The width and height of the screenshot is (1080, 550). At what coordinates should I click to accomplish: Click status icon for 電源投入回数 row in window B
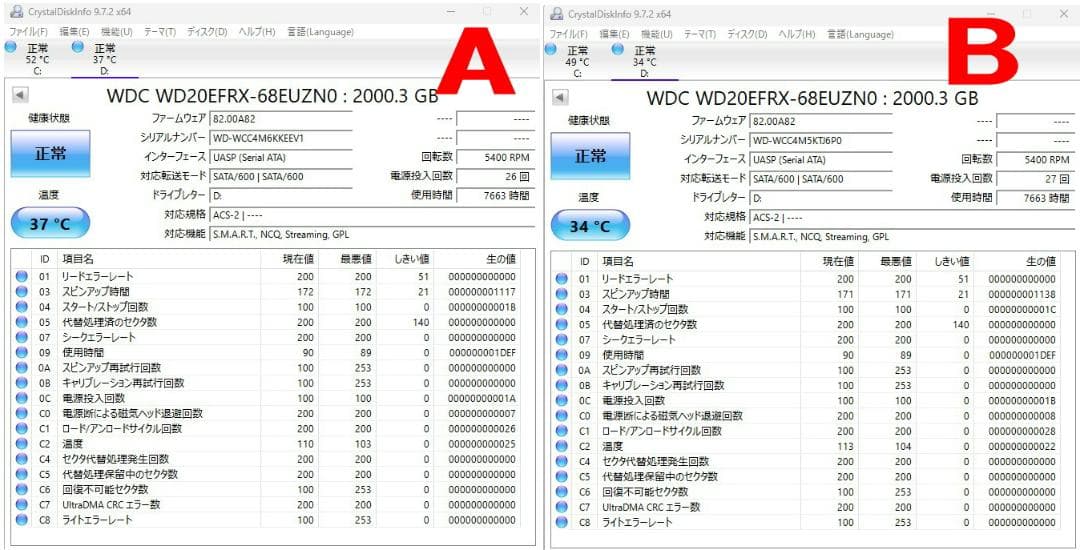(561, 401)
